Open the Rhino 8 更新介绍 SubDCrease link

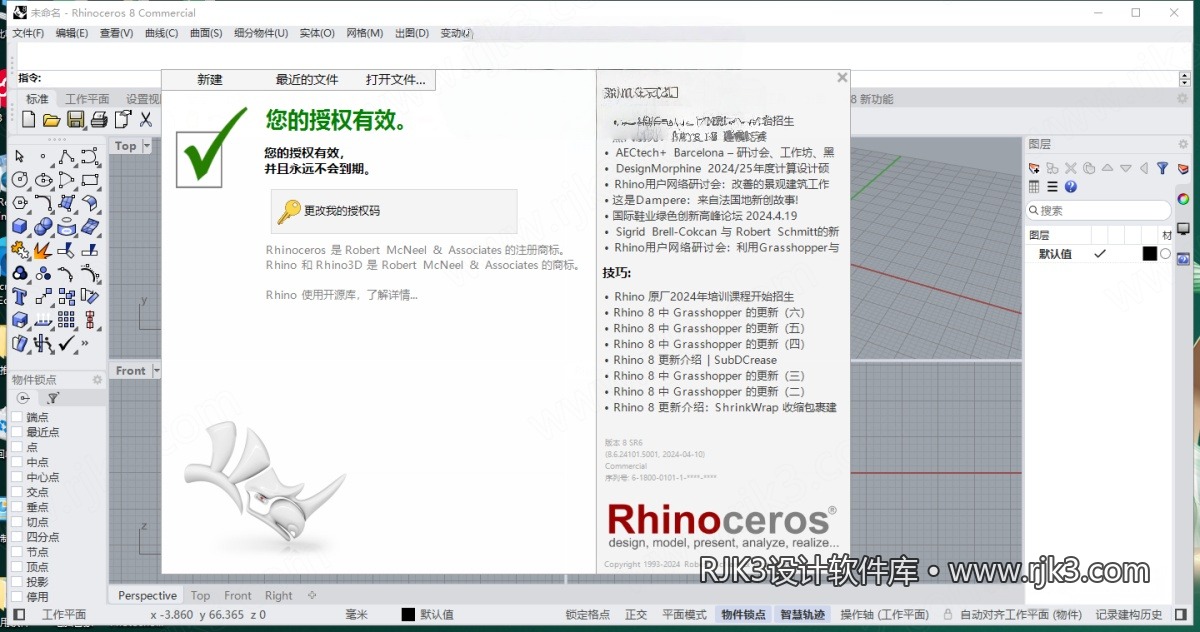[x=695, y=360]
